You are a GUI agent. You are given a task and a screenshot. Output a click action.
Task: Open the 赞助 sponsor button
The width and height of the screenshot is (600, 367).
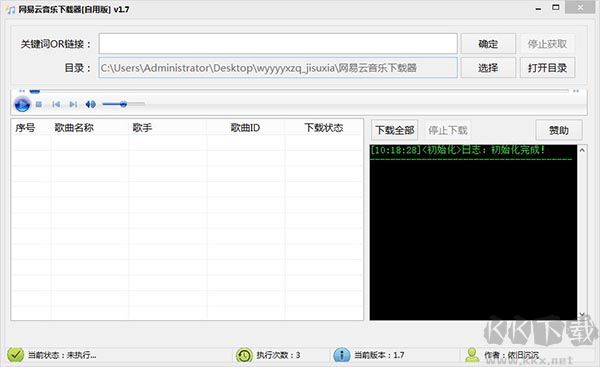(x=559, y=130)
